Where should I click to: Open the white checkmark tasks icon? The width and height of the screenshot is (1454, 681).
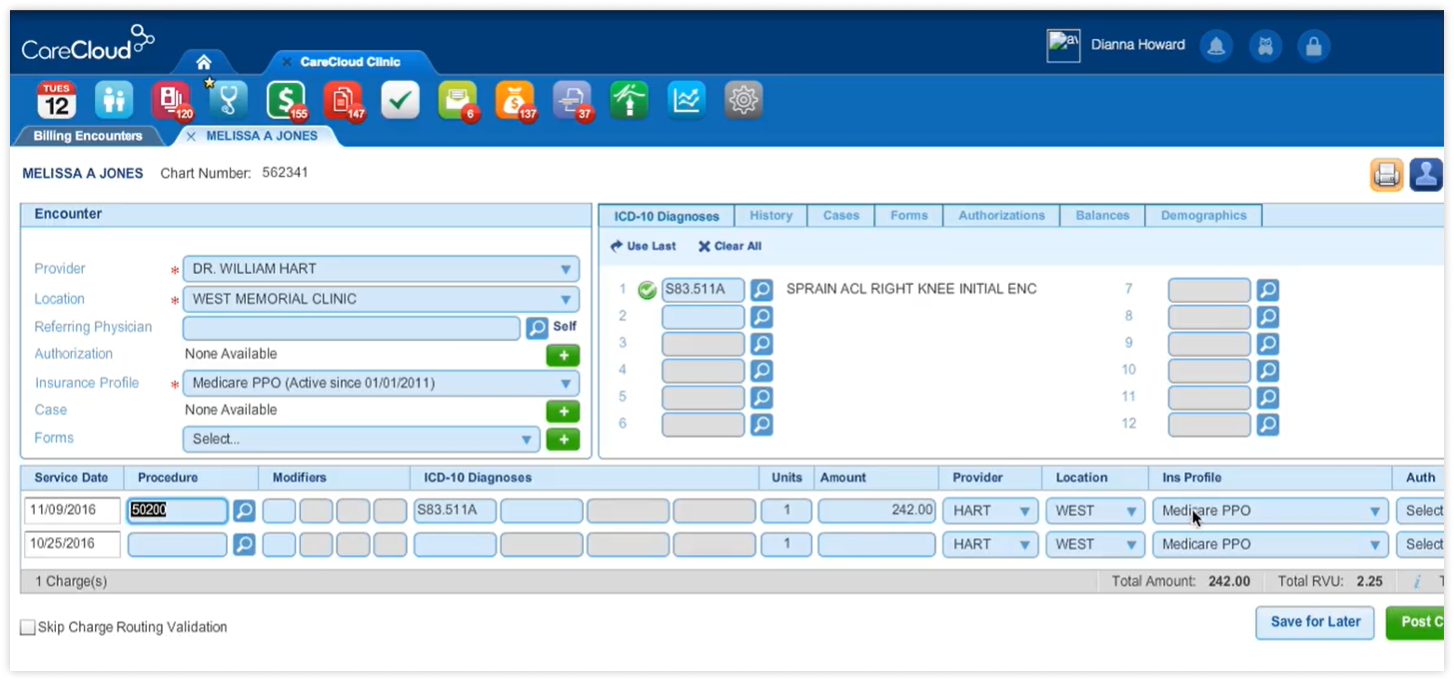click(x=401, y=100)
